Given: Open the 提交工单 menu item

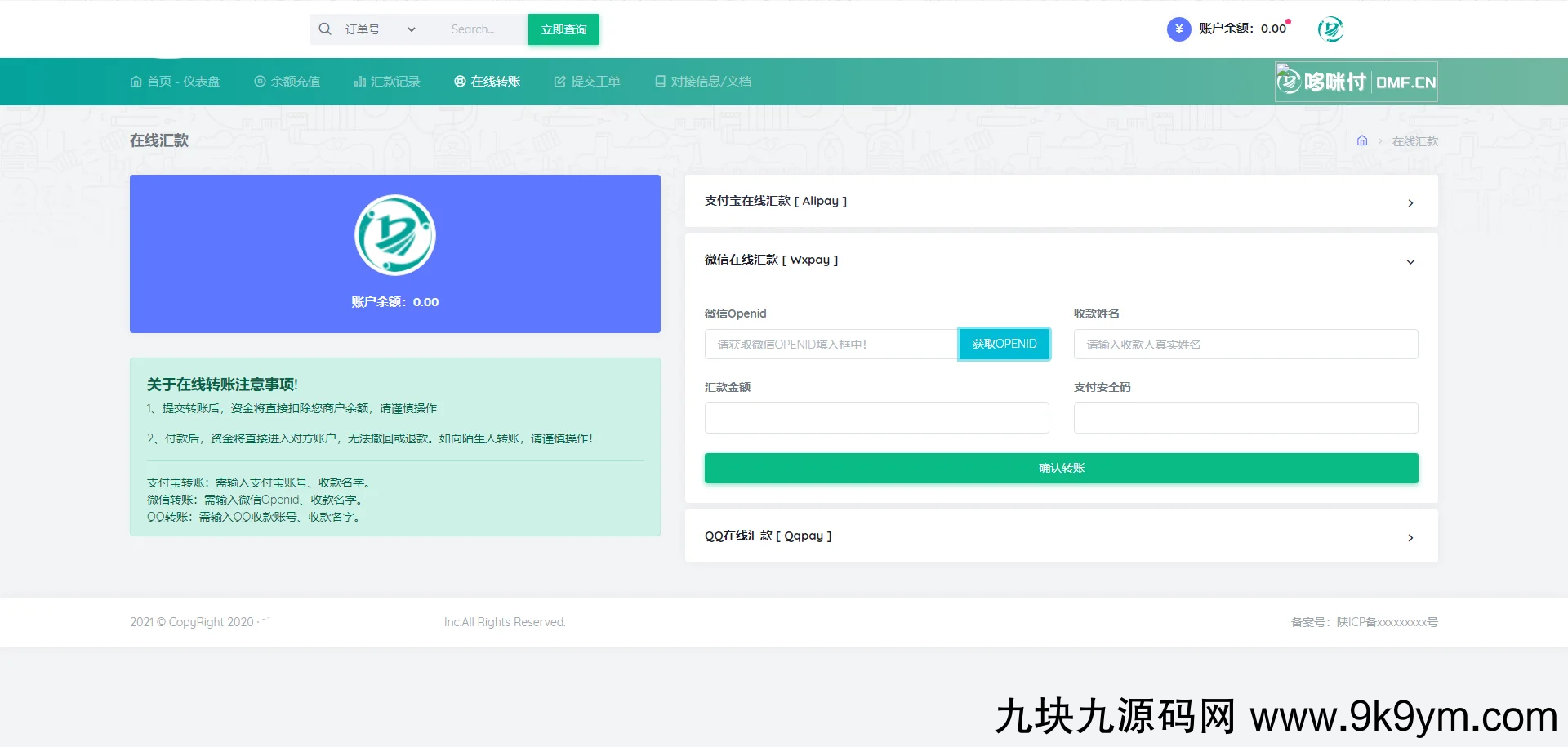Looking at the screenshot, I should pyautogui.click(x=587, y=82).
